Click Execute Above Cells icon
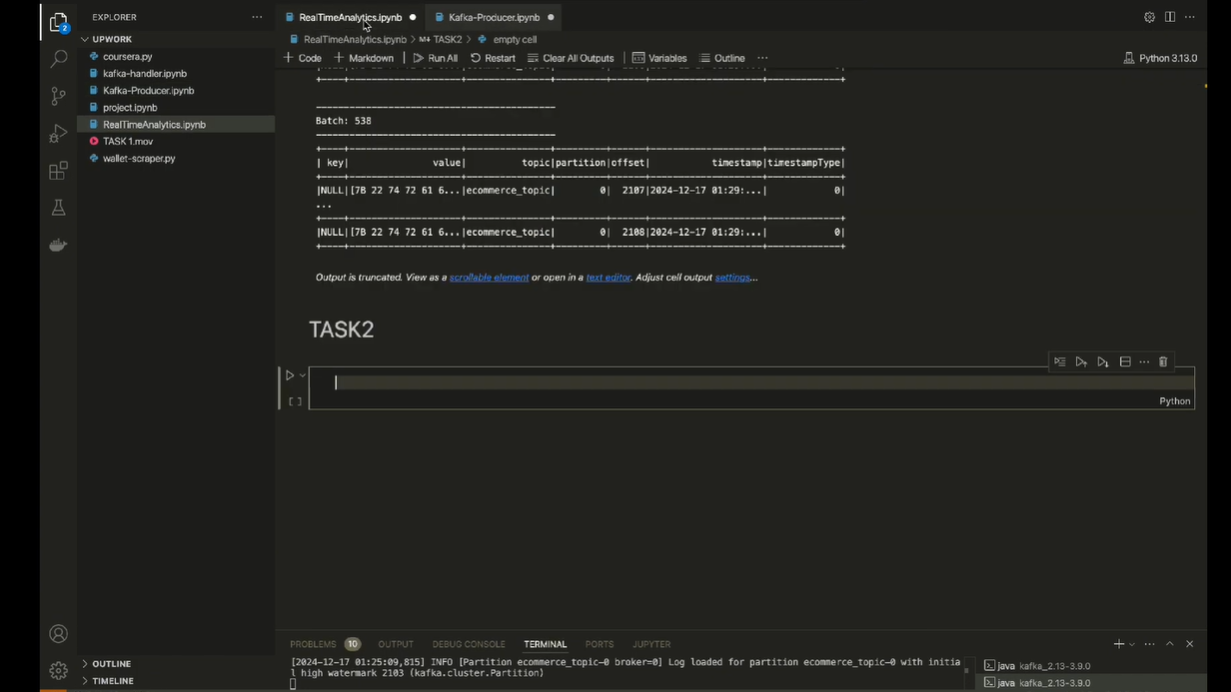This screenshot has height=692, width=1231. click(1081, 362)
